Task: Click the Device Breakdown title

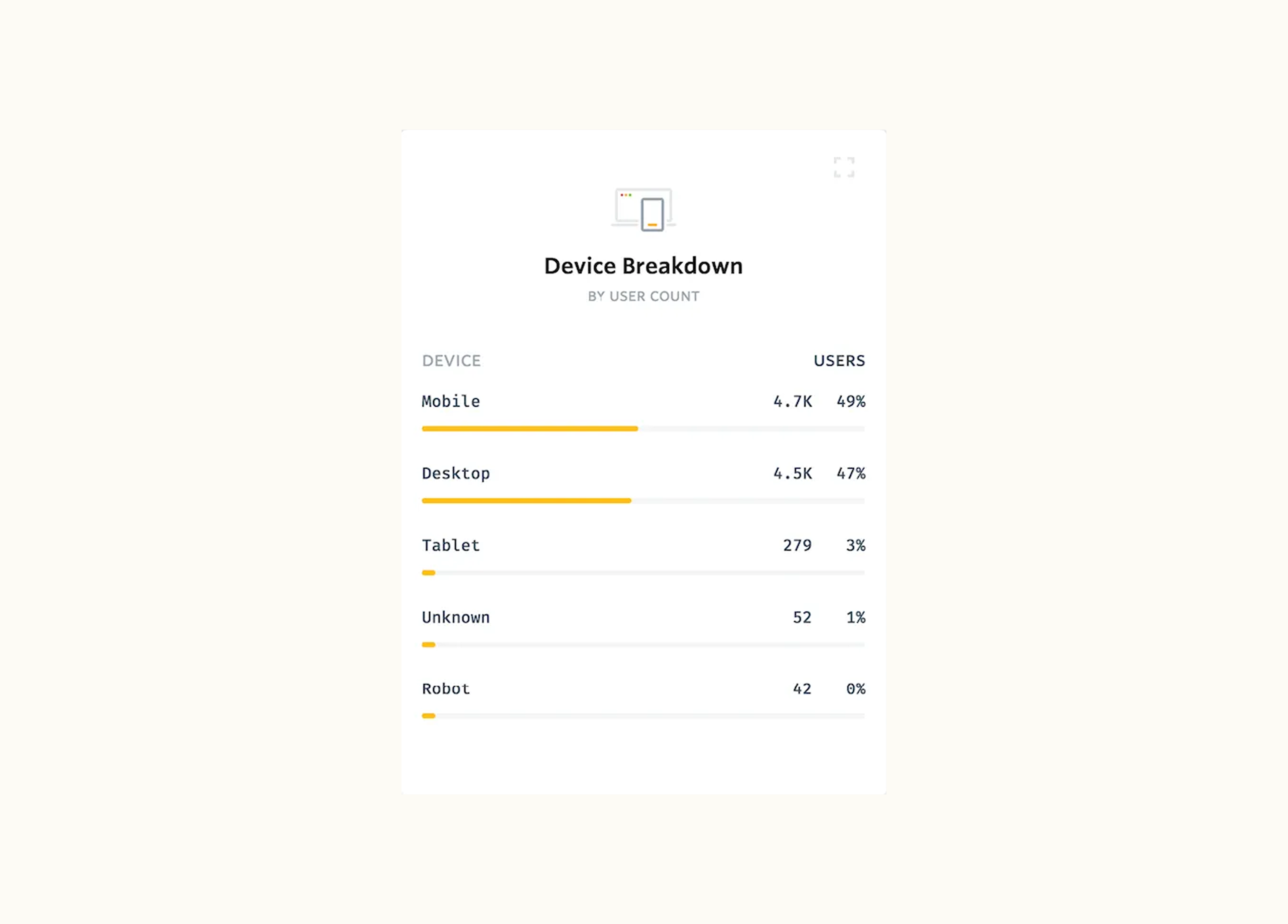Action: (643, 266)
